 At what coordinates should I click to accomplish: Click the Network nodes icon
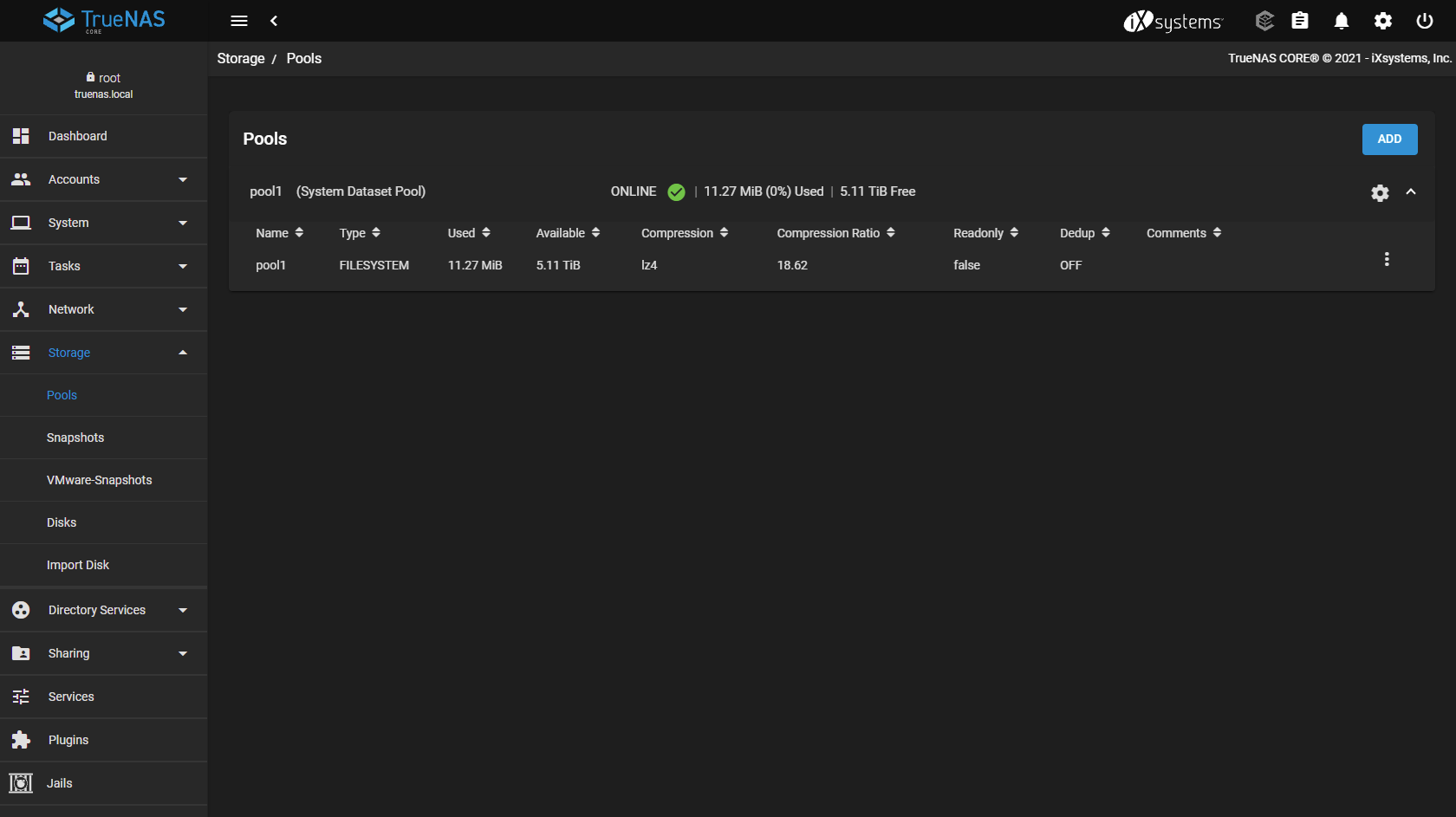(21, 309)
